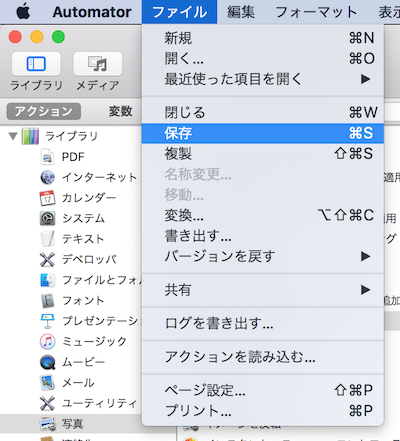The height and width of the screenshot is (441, 400).
Task: Select the システム category icon
Action: coord(47,218)
